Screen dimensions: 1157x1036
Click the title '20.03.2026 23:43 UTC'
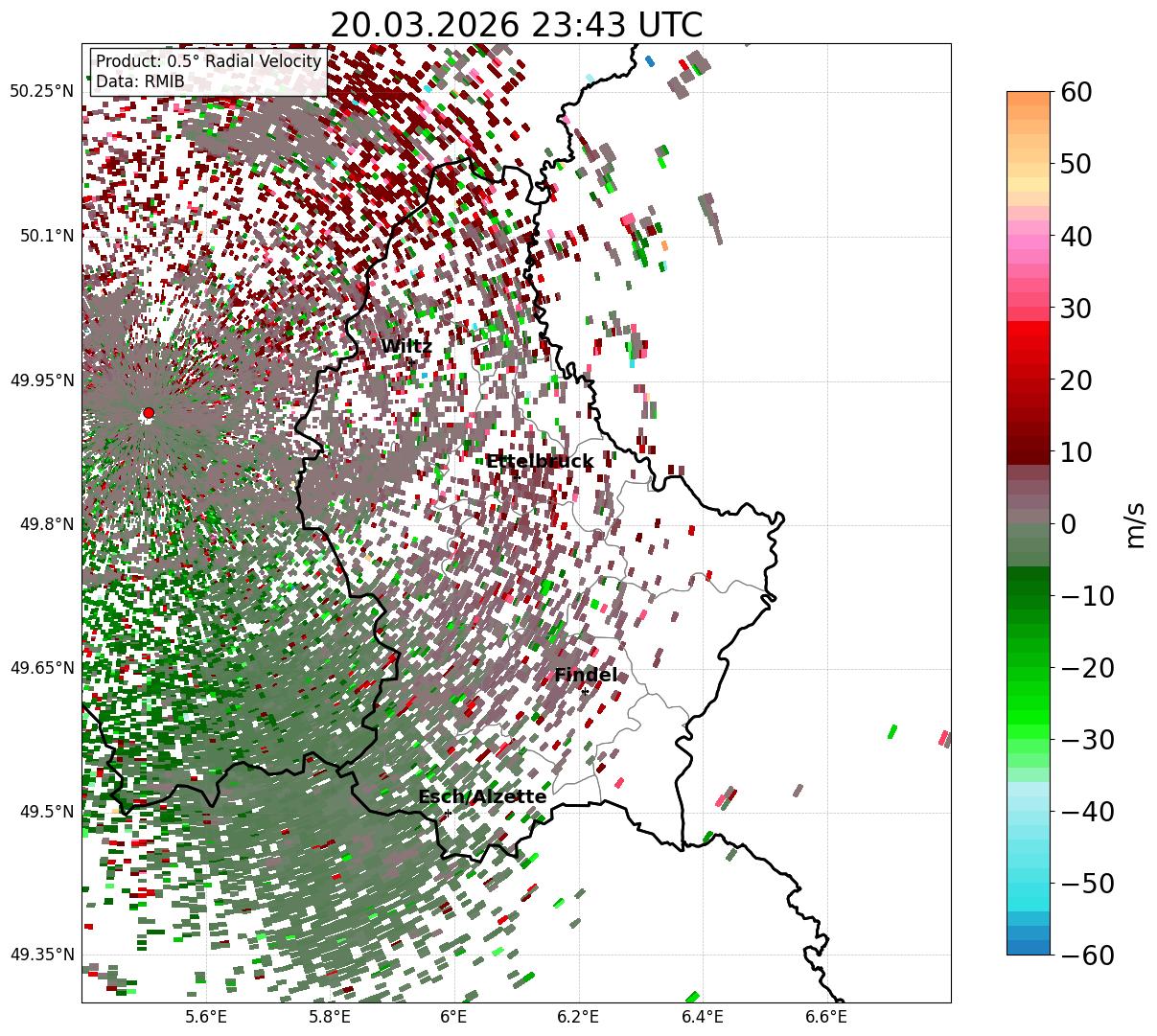(x=516, y=25)
